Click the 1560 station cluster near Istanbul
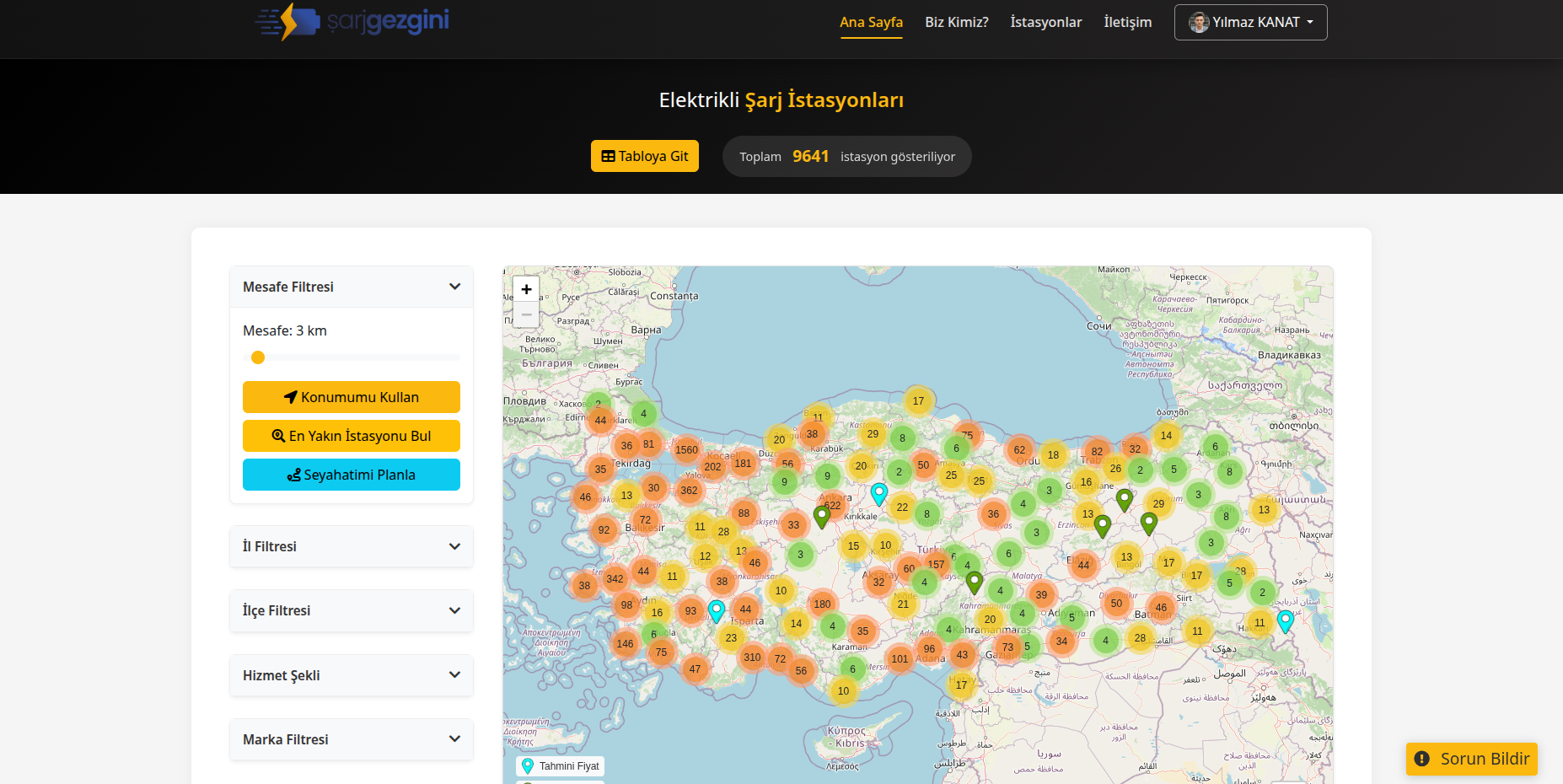Viewport: 1563px width, 784px height. 686,450
